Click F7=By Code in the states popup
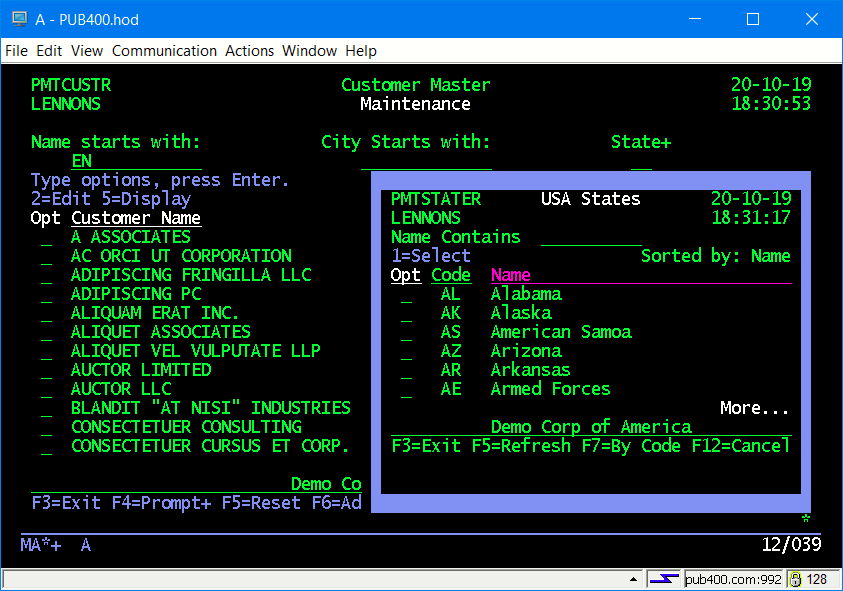This screenshot has height=591, width=843. click(631, 446)
